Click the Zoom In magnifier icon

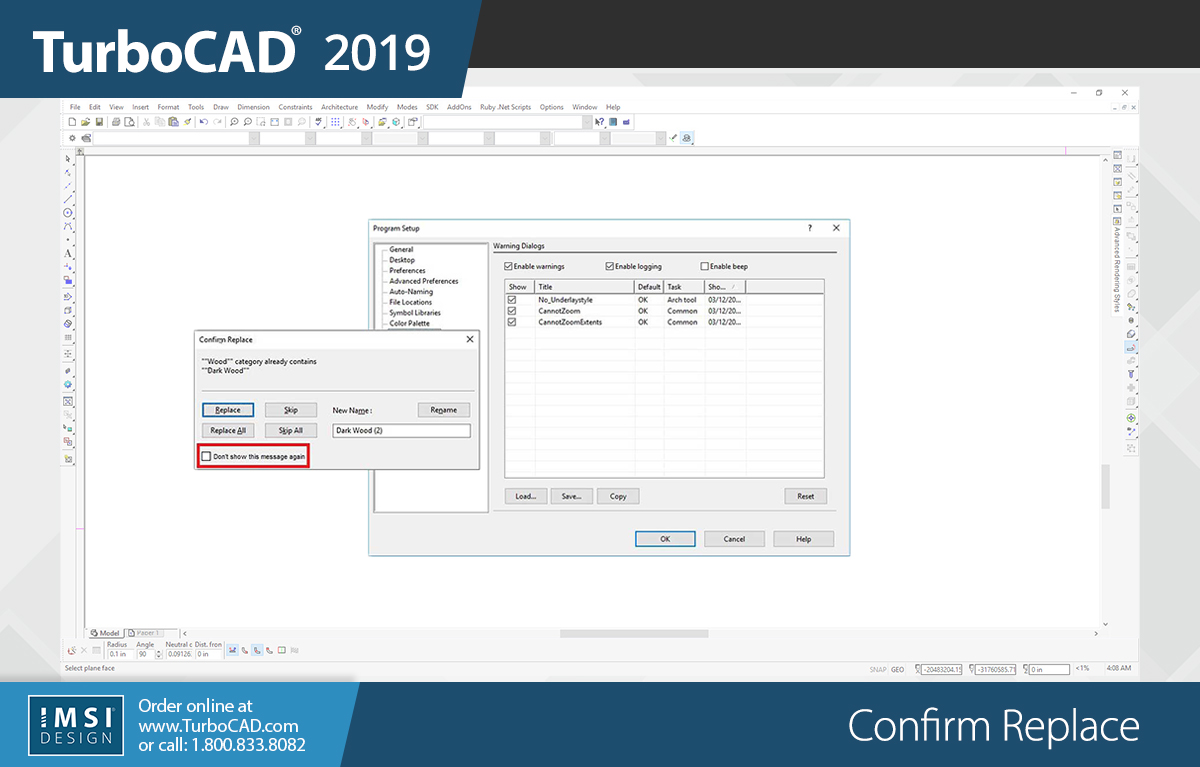point(234,122)
